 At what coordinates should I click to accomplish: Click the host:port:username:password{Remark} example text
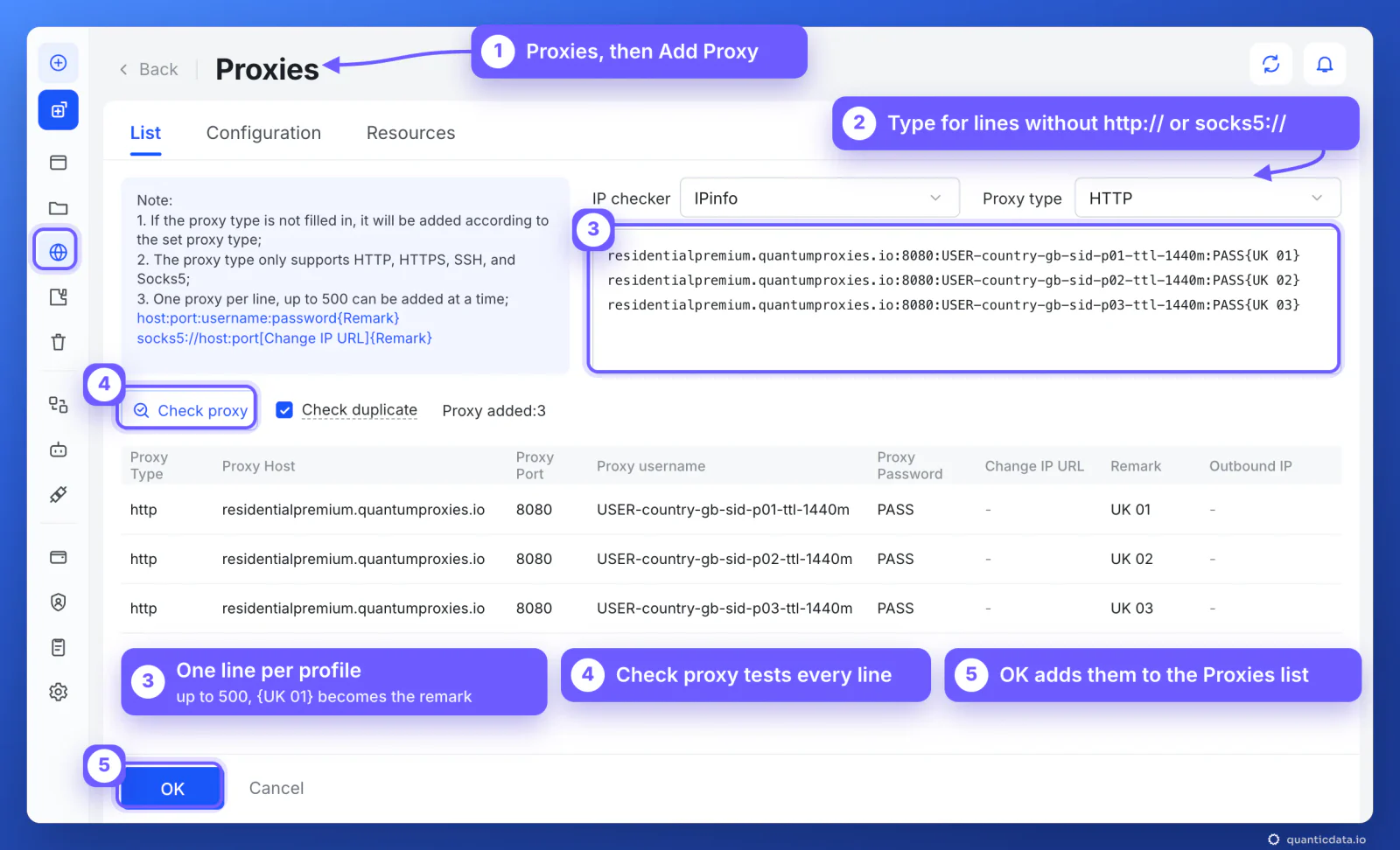tap(268, 318)
